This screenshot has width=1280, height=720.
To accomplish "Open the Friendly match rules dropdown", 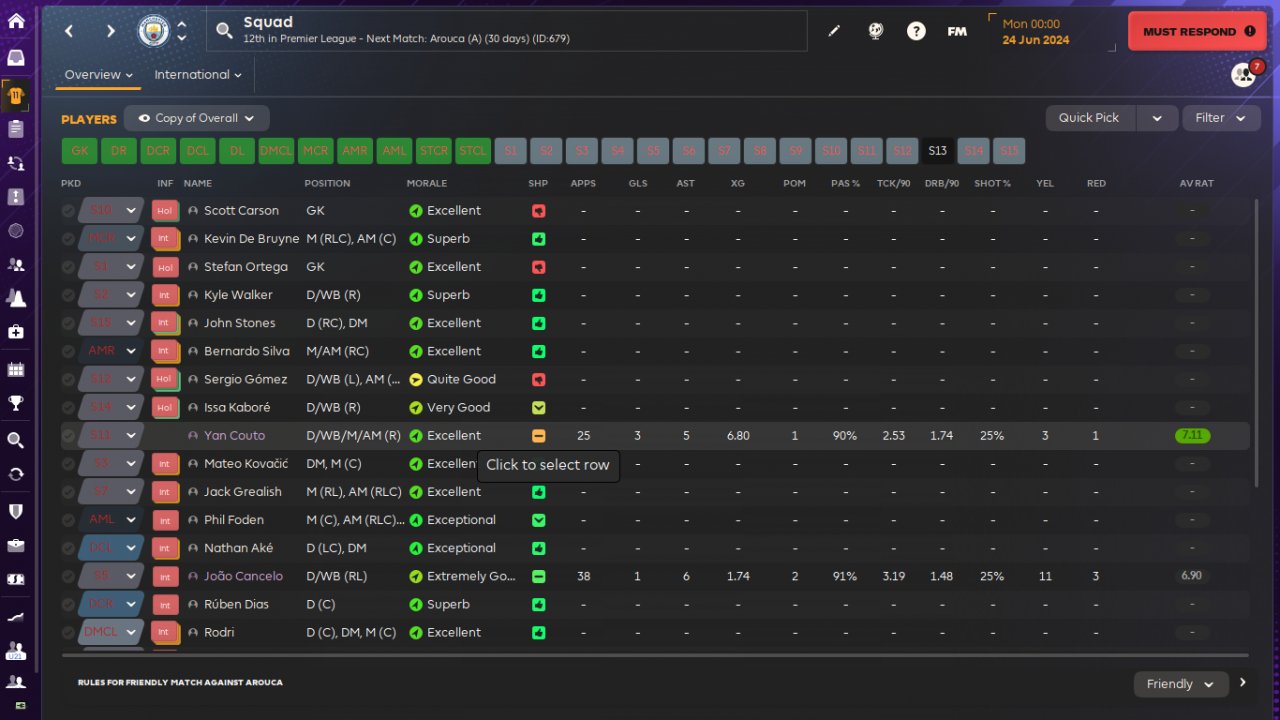I will [1180, 684].
